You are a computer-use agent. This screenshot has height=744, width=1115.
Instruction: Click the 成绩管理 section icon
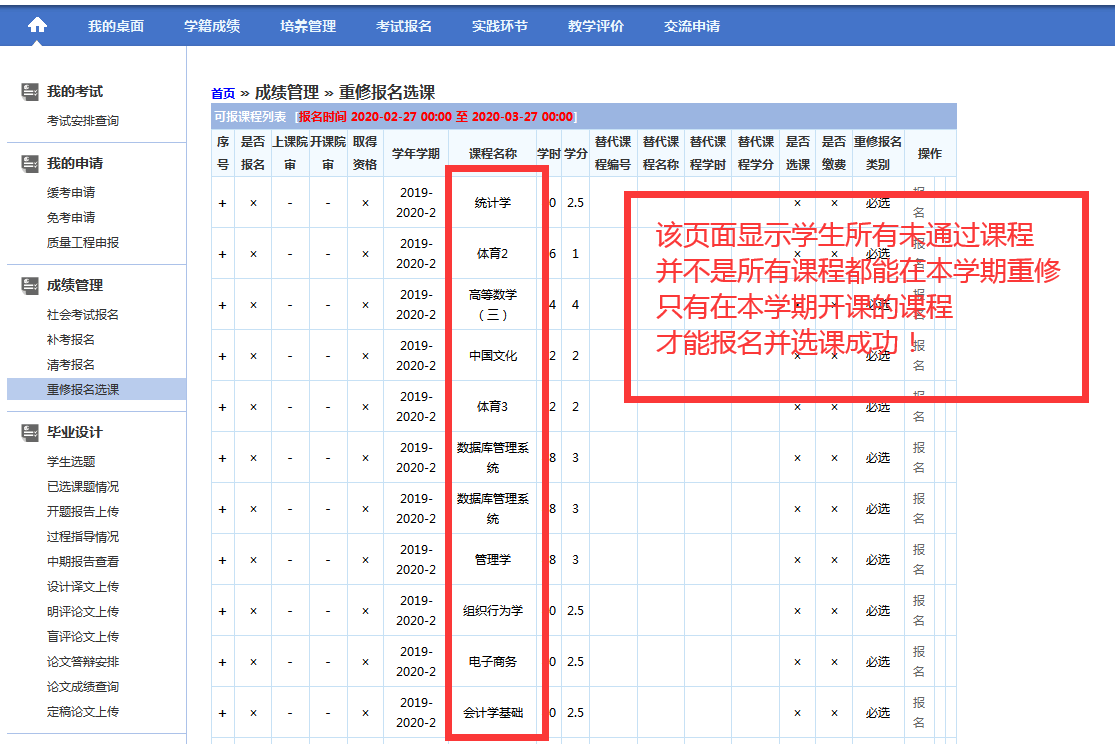pyautogui.click(x=30, y=286)
